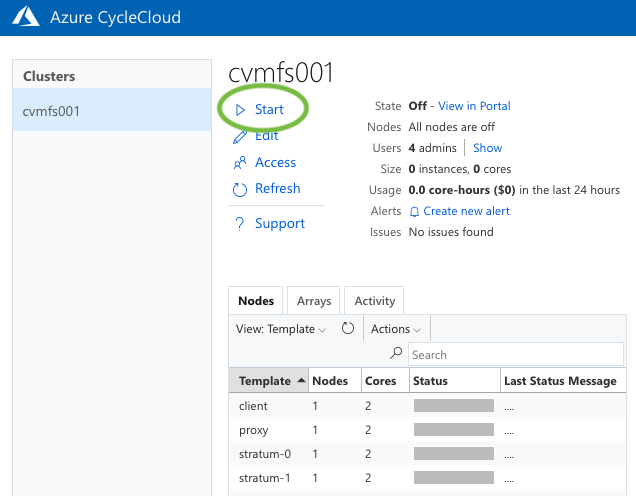Viewport: 636px width, 496px height.
Task: Click Create new alert link
Action: tap(466, 211)
